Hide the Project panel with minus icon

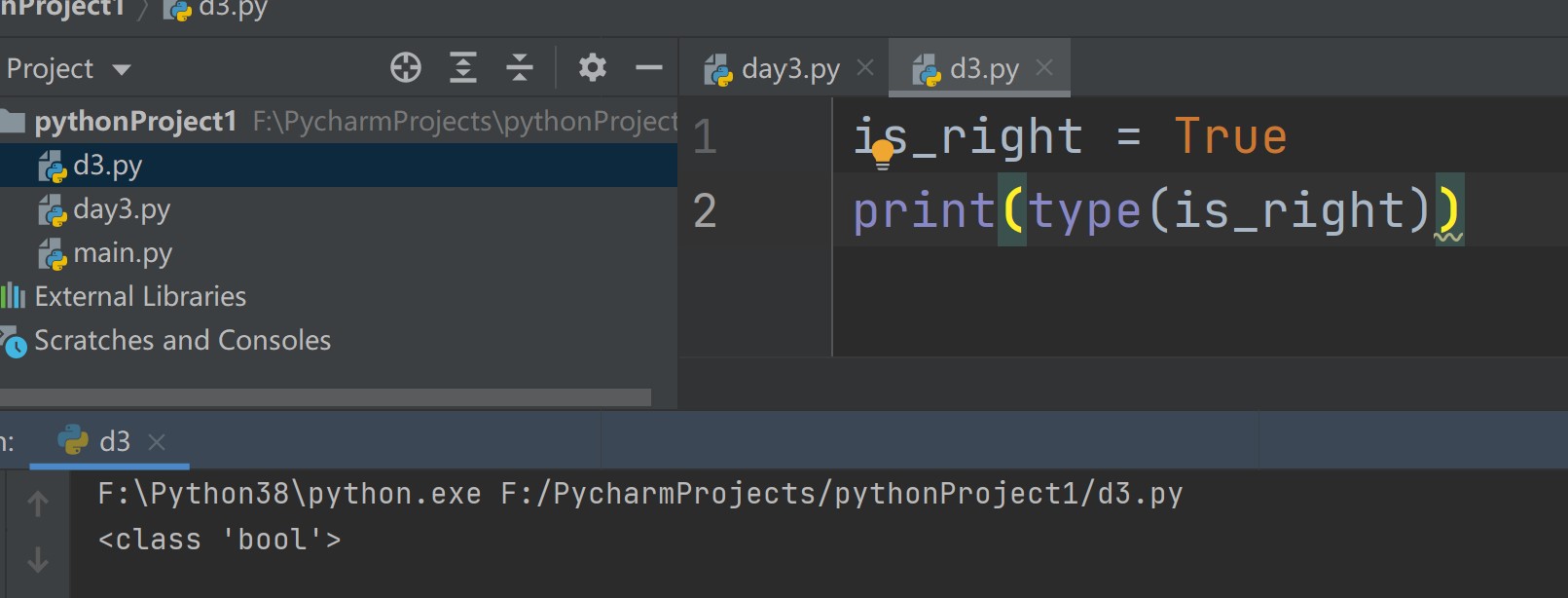[648, 68]
